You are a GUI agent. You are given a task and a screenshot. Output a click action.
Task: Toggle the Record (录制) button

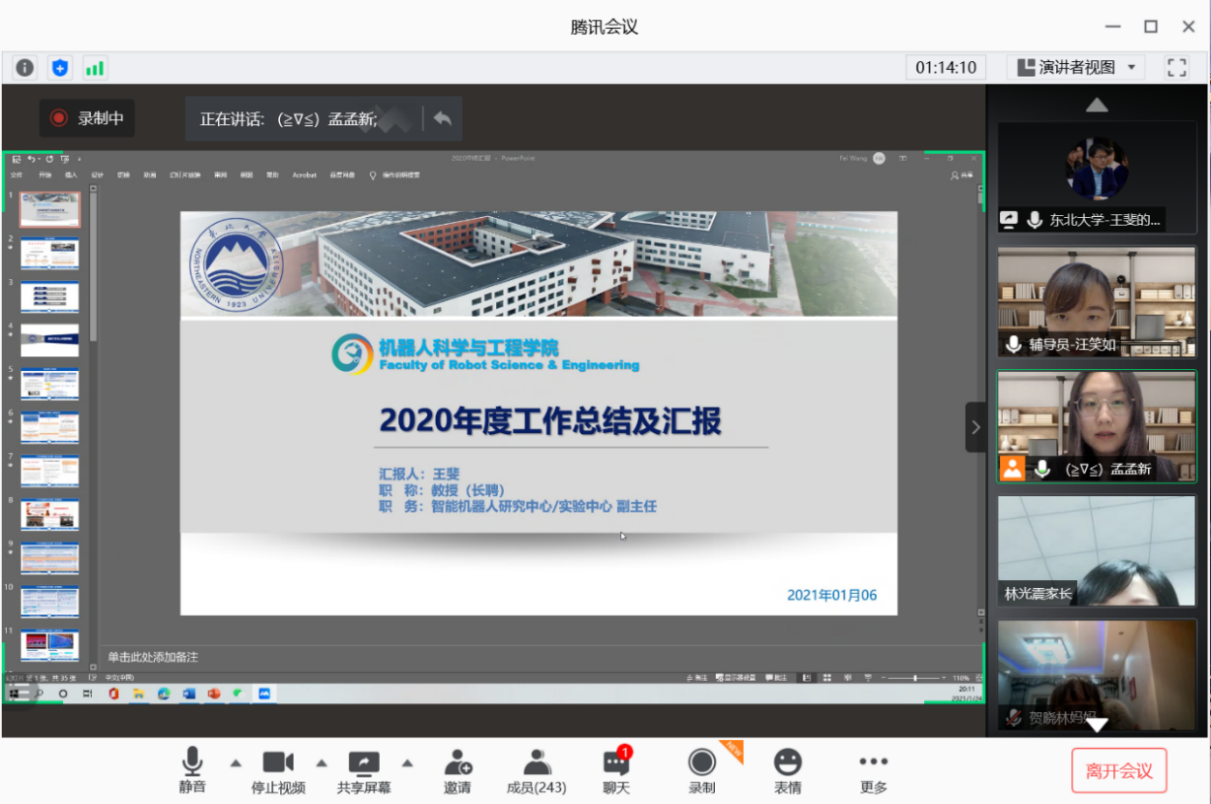click(702, 770)
